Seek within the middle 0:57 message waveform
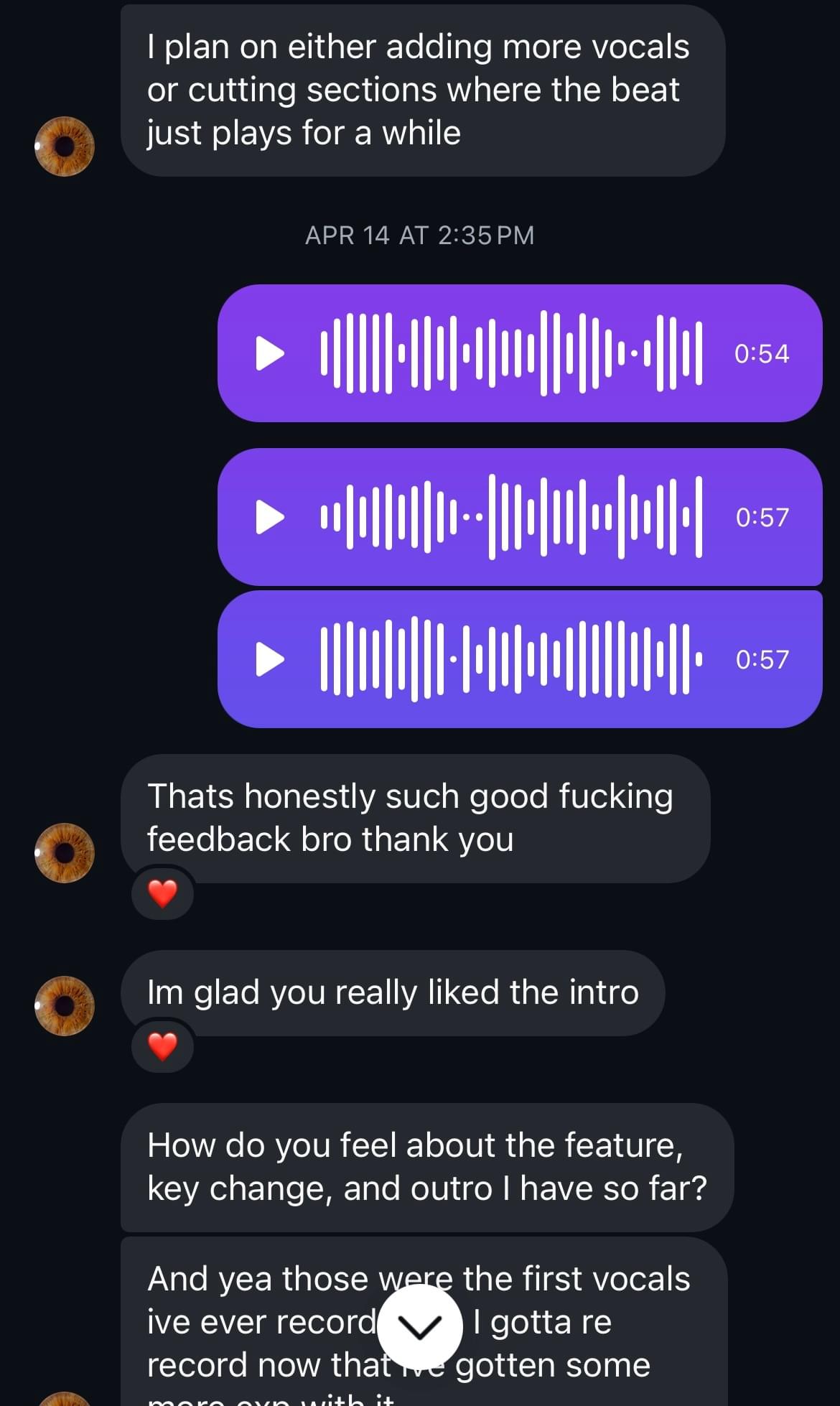 click(x=510, y=517)
